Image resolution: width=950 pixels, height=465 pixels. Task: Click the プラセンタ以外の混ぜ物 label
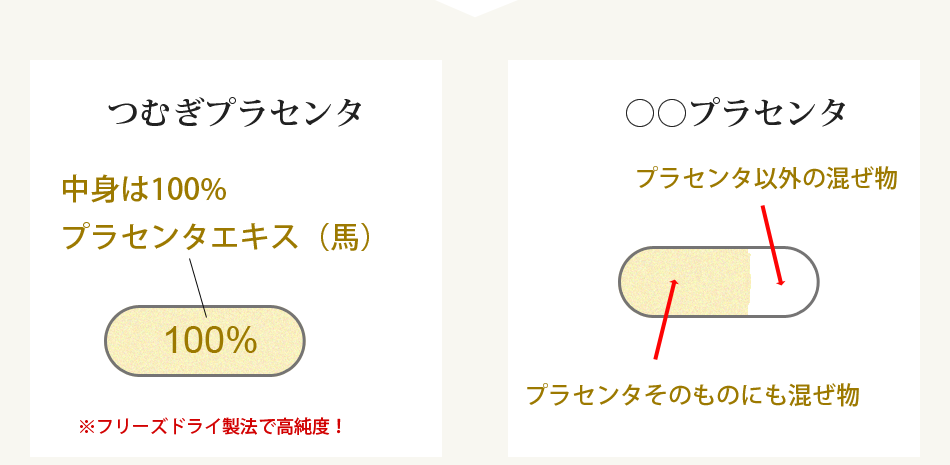766,179
